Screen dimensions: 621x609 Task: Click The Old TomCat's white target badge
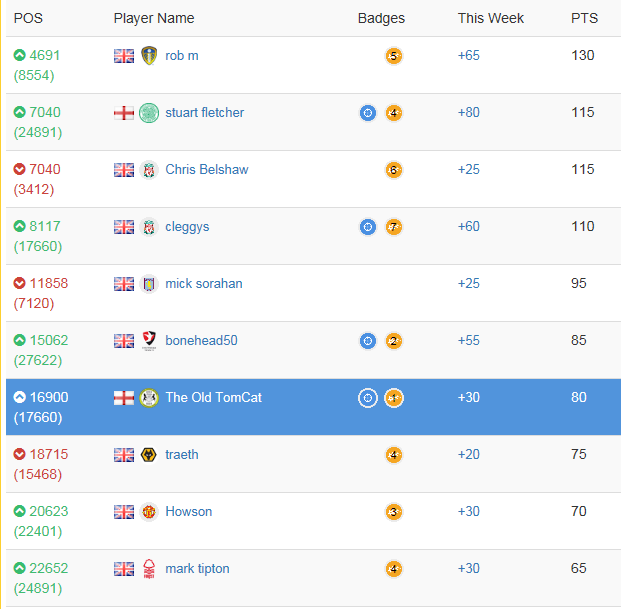[x=368, y=398]
